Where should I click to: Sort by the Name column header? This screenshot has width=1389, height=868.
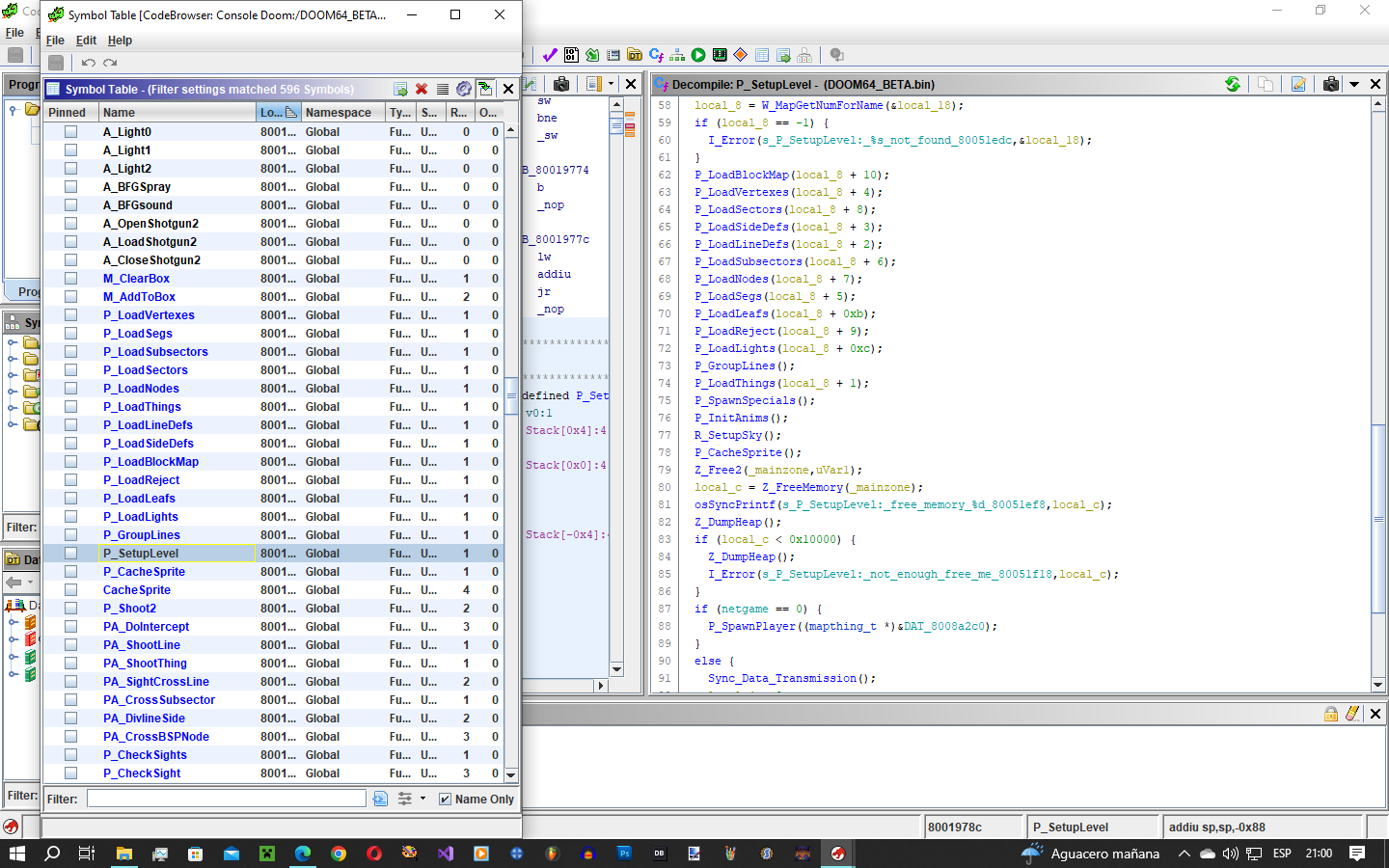pyautogui.click(x=177, y=113)
